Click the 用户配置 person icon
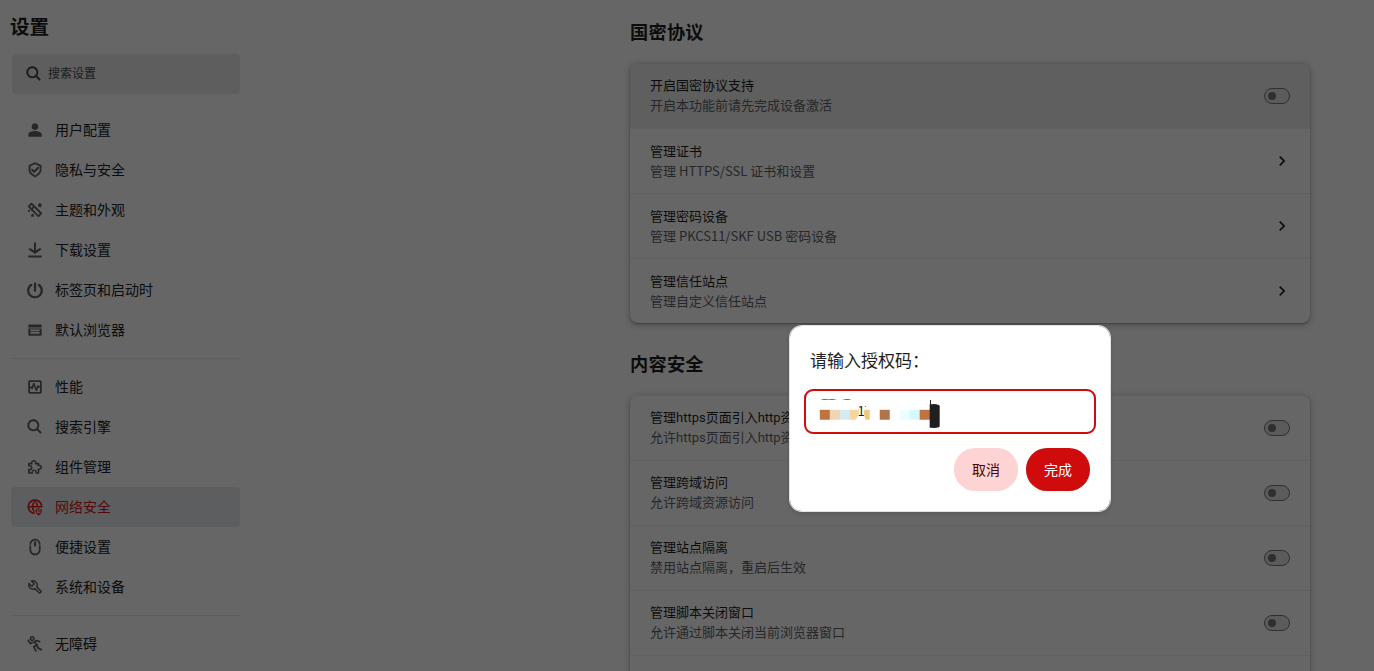The height and width of the screenshot is (671, 1374). click(35, 130)
